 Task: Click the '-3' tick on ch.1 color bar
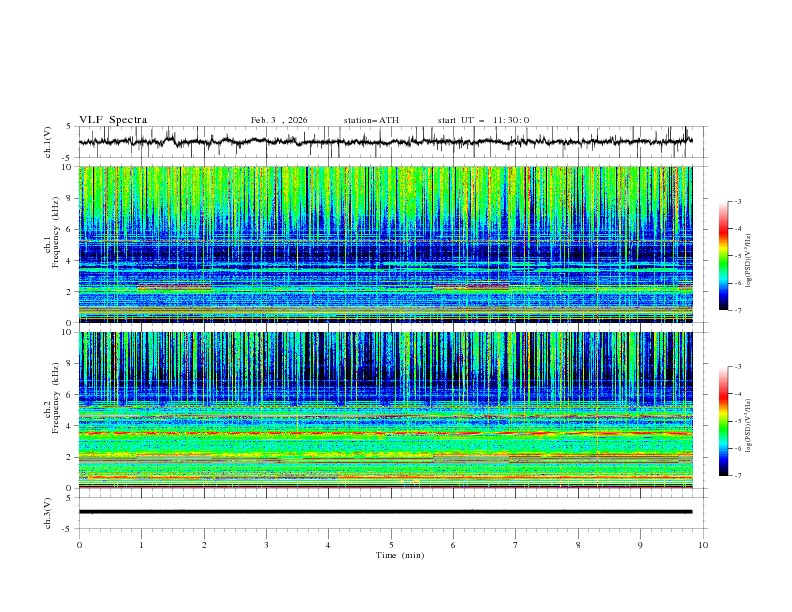coord(737,201)
